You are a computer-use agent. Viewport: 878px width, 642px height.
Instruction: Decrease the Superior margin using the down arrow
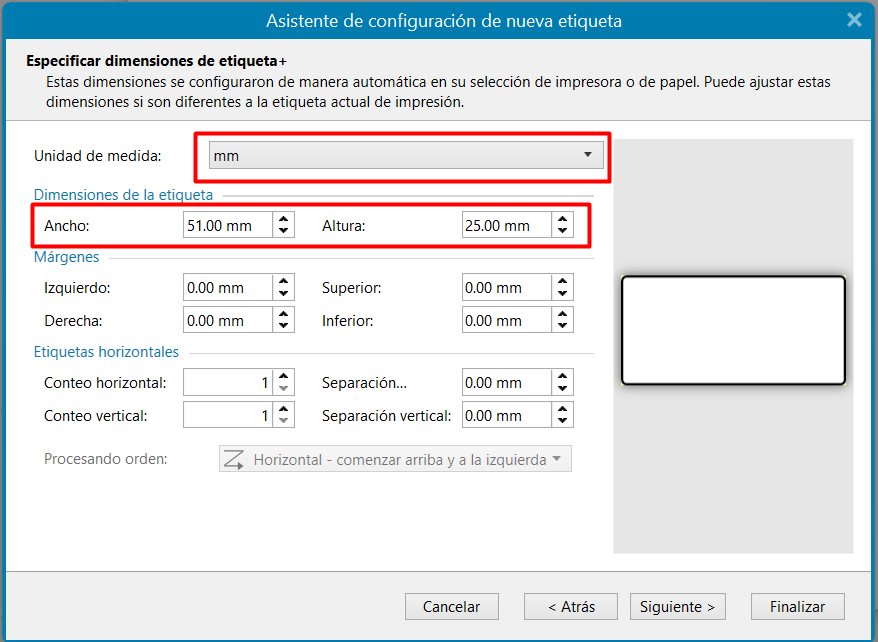[x=564, y=293]
